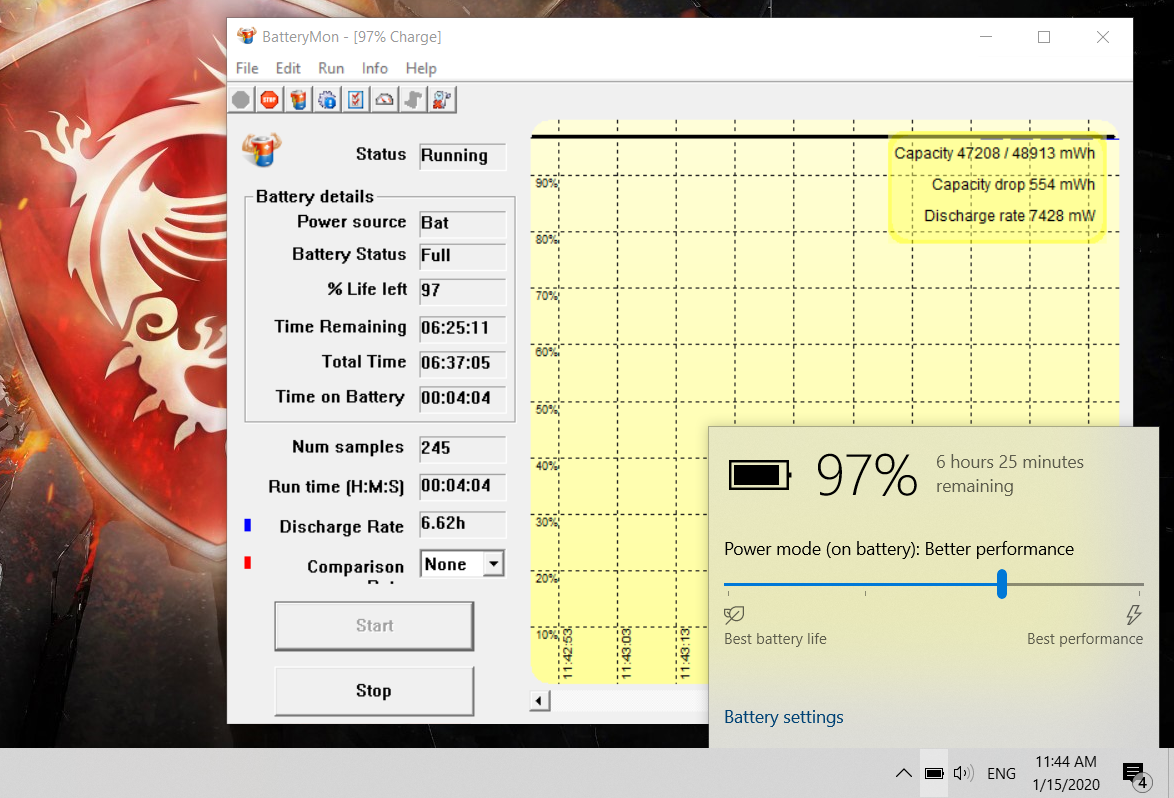
Task: Click the '6 hours 25 minutes remaining' text
Action: pos(1009,474)
